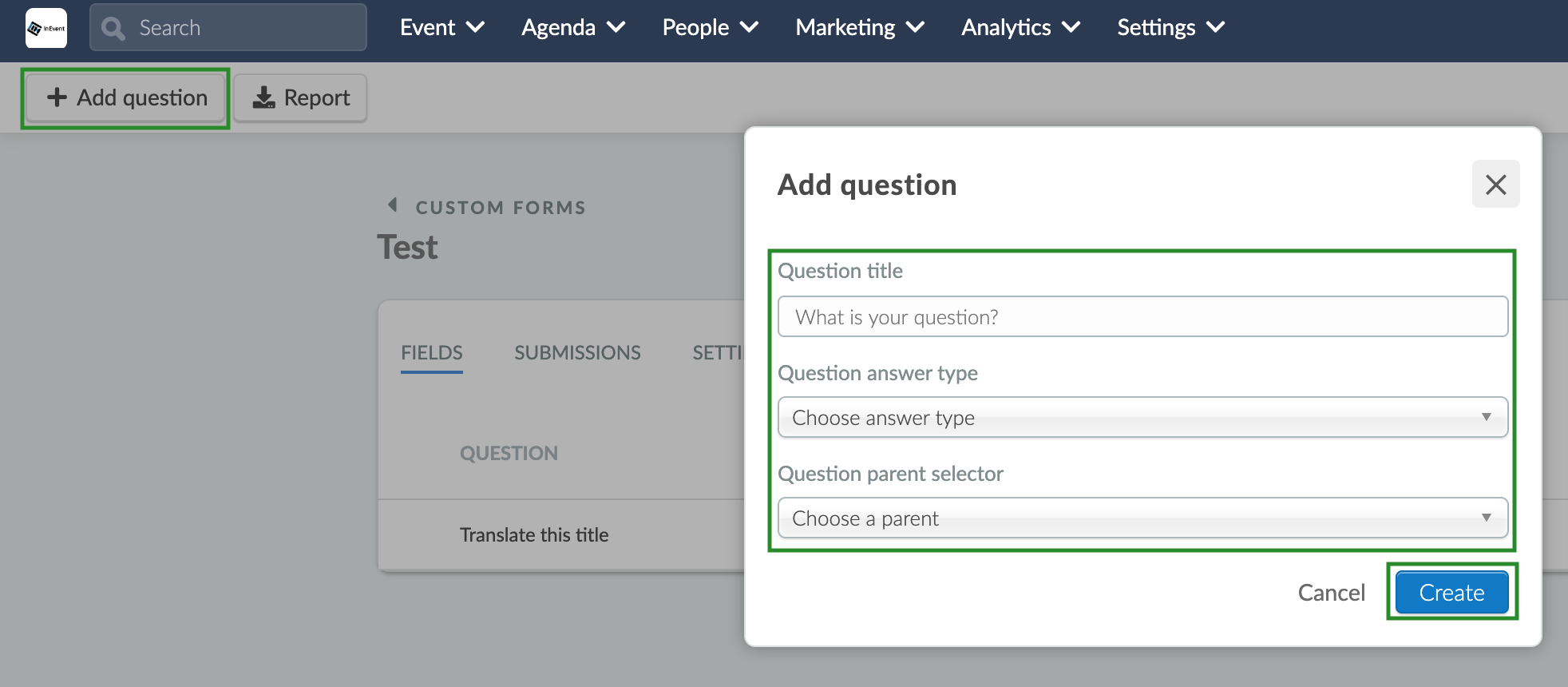
Task: Close the Add question dialog
Action: coord(1495,185)
